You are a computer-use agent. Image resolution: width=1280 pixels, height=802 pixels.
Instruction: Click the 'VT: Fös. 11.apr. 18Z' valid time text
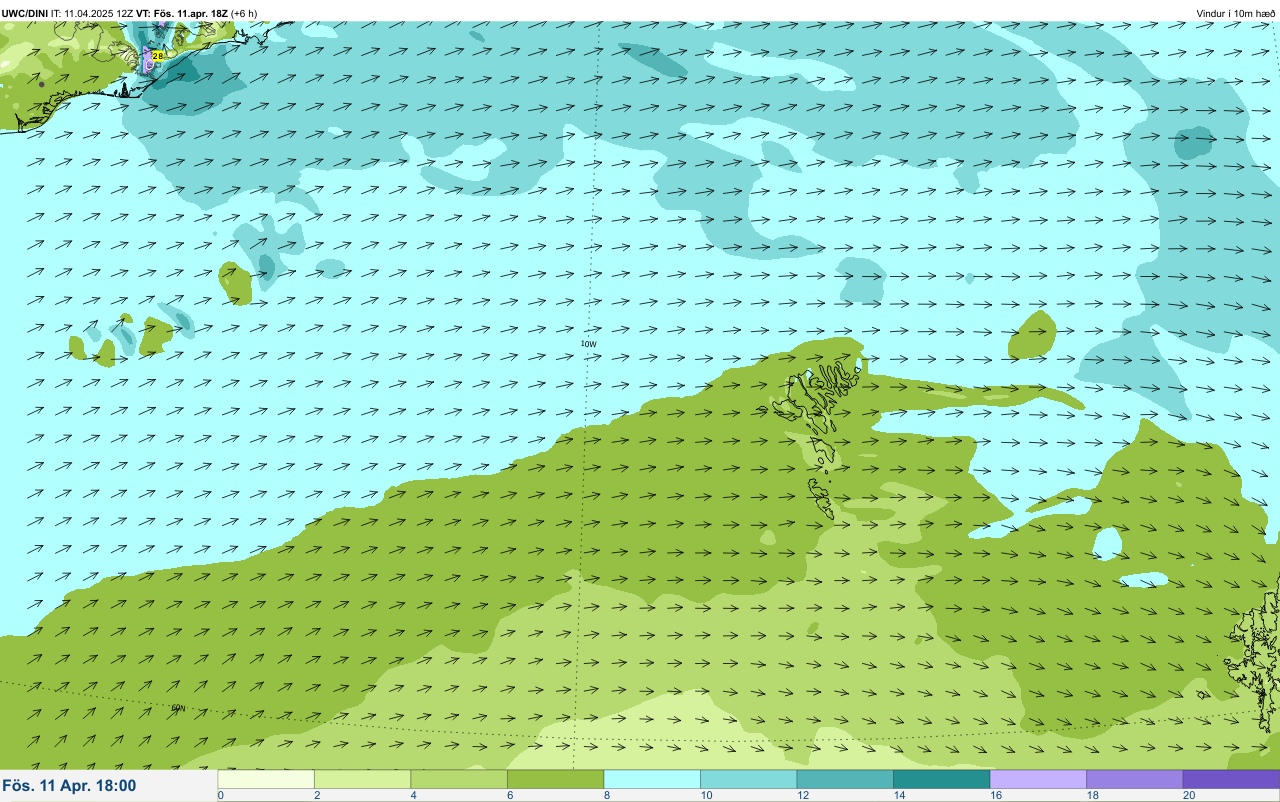[x=182, y=13]
